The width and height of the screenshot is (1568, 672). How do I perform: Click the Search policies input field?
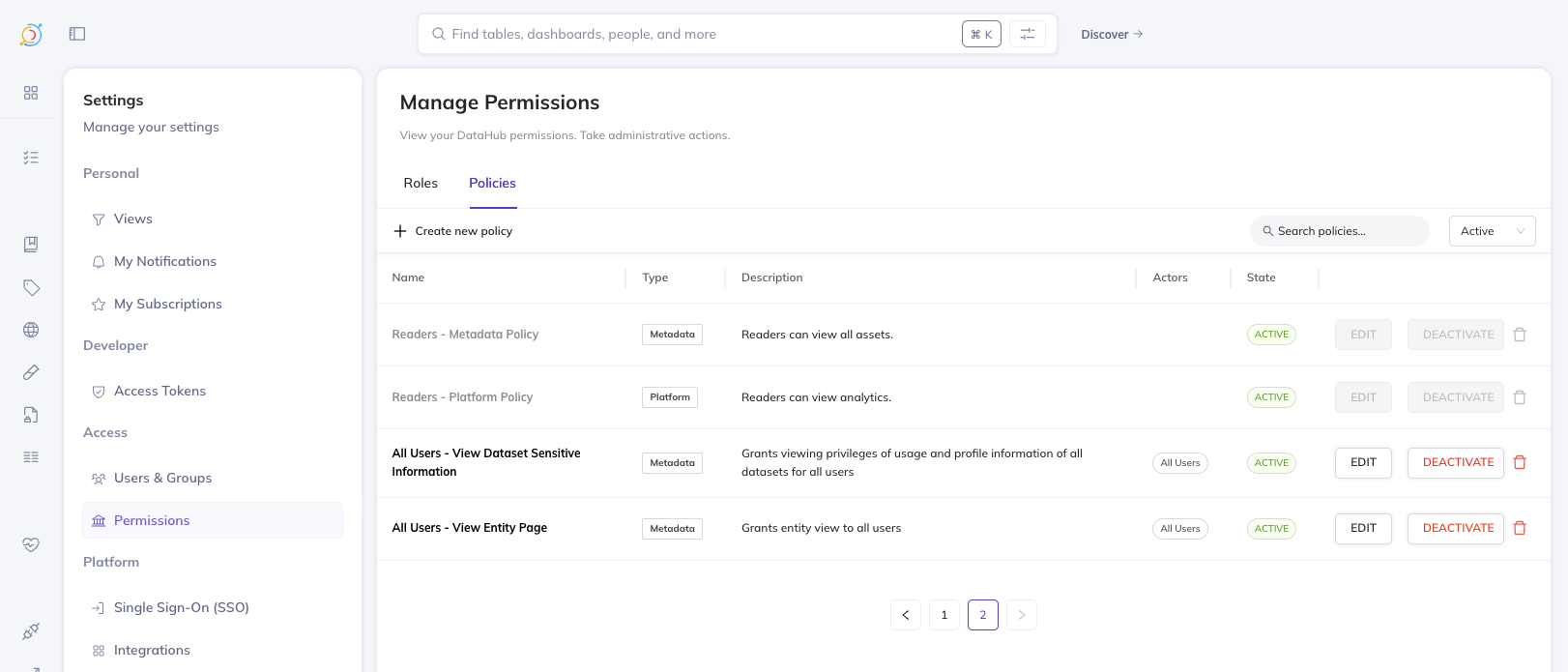tap(1344, 231)
